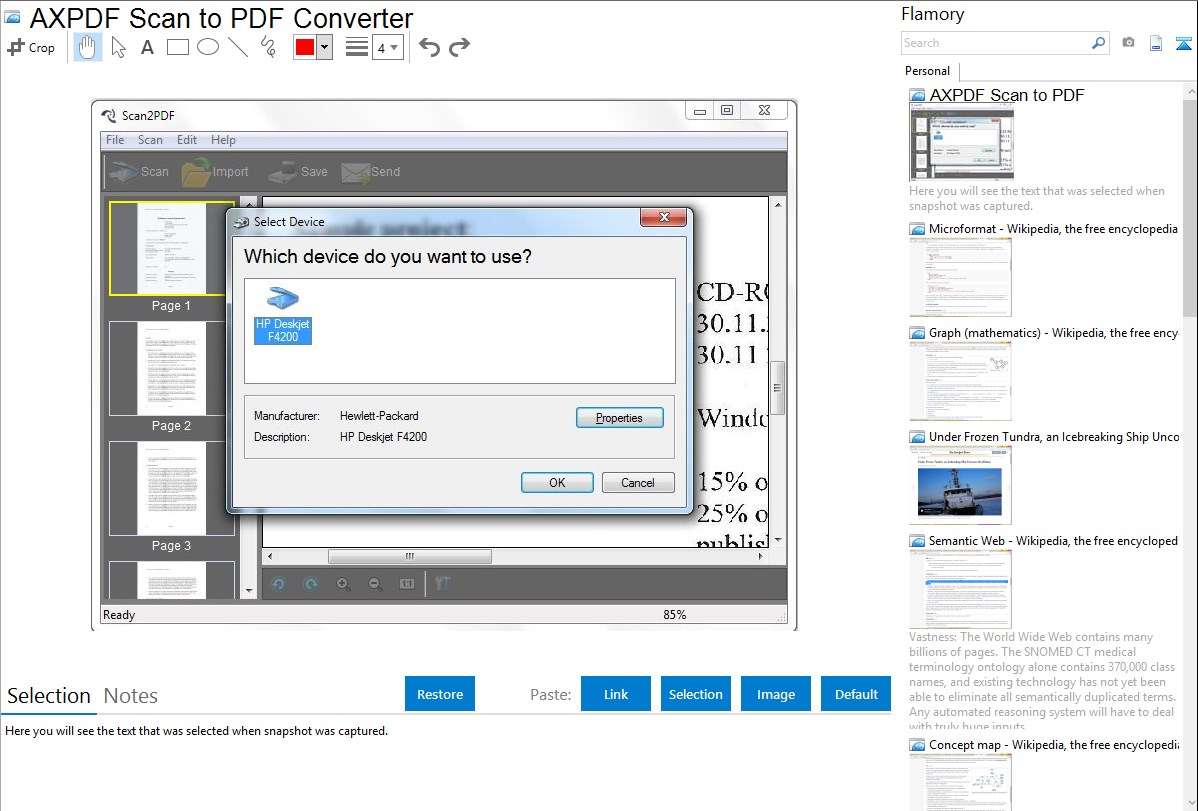Click the Paste Default button

856,694
